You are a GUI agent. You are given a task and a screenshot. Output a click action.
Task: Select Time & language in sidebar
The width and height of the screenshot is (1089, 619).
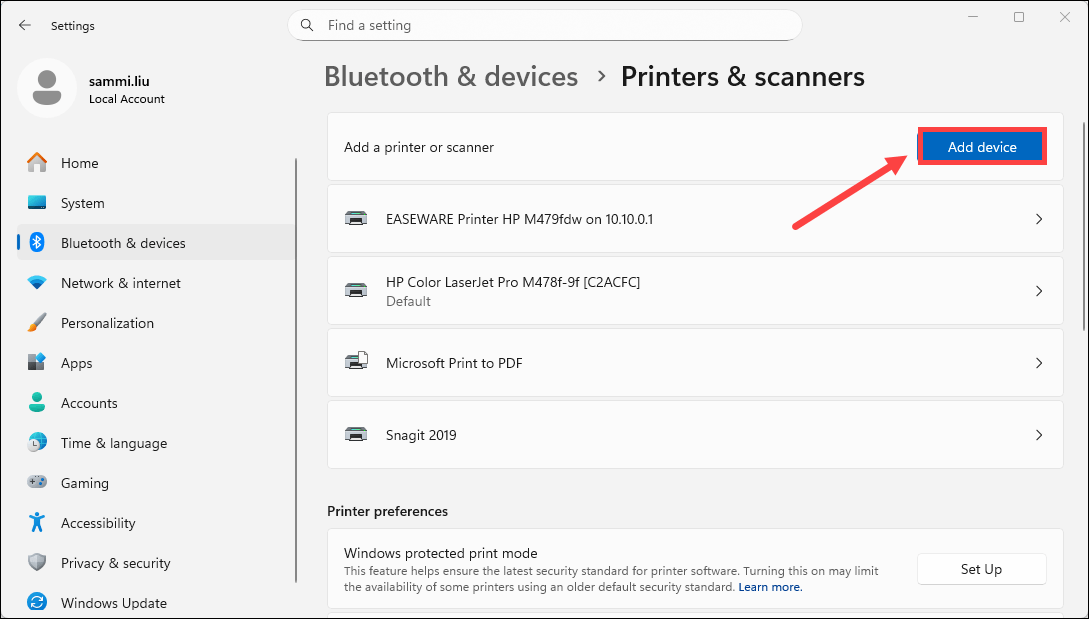click(x=113, y=443)
